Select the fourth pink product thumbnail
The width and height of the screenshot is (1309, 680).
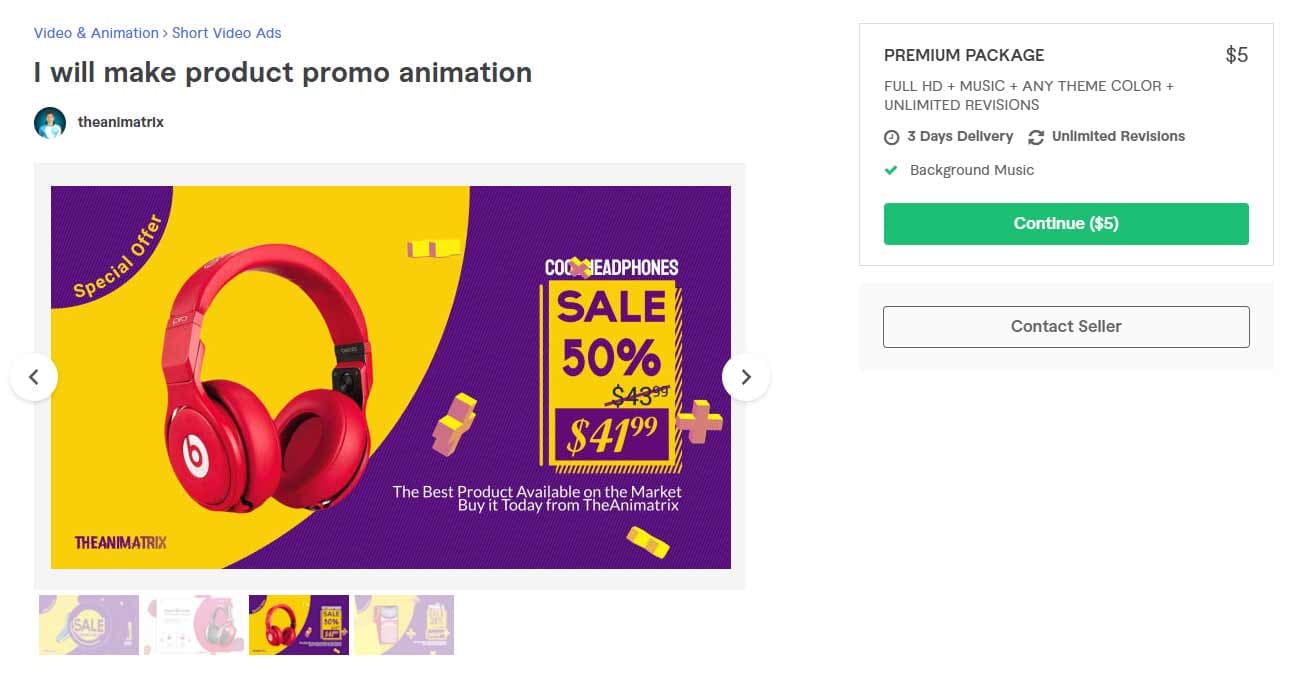[404, 625]
